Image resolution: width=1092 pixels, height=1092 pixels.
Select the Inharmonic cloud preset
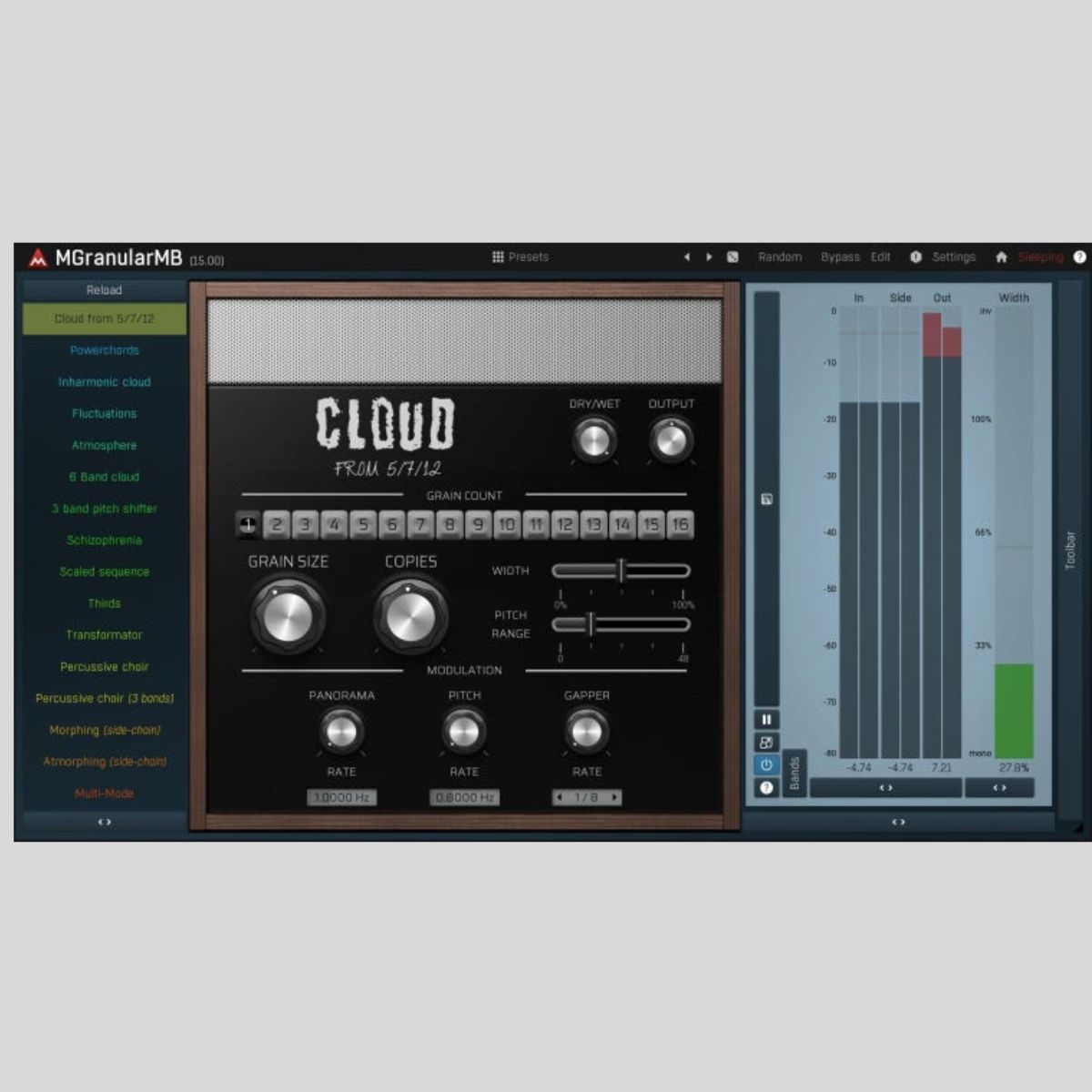click(105, 382)
